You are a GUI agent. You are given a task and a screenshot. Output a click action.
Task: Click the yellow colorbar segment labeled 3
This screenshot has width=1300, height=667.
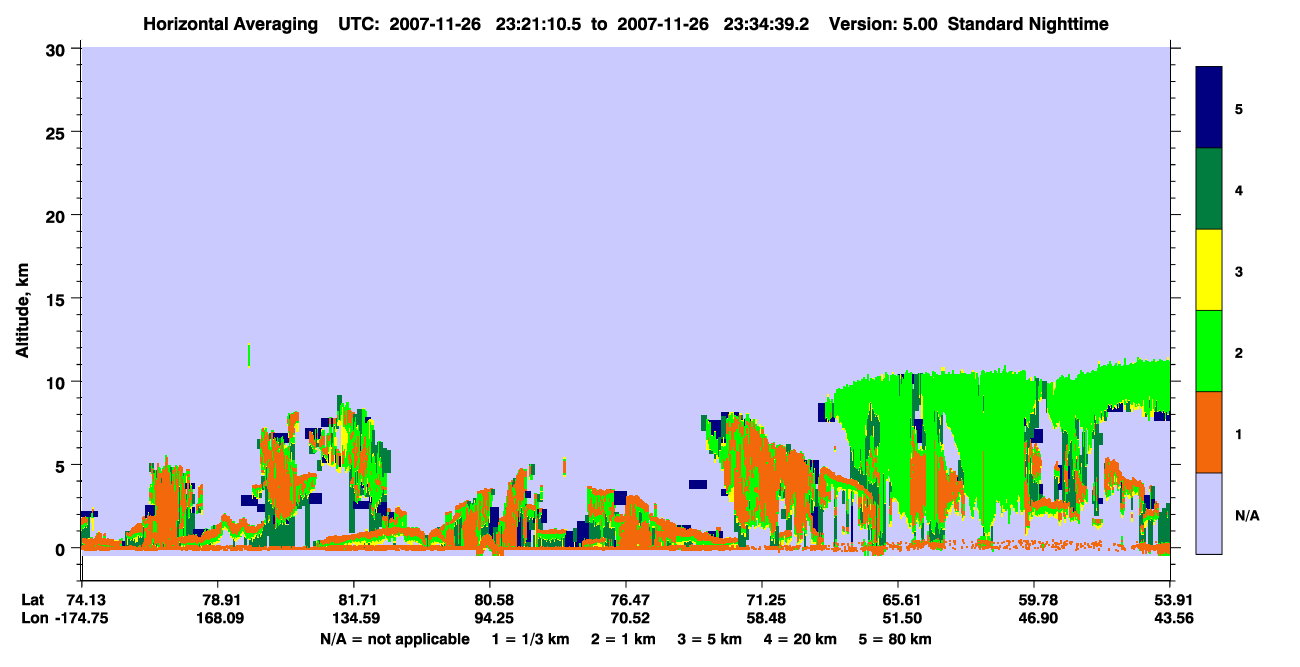[1209, 270]
